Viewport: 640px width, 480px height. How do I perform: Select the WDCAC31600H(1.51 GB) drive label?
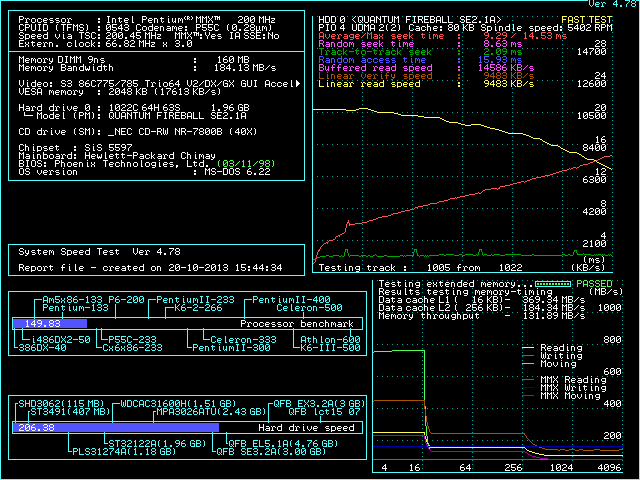click(x=178, y=404)
